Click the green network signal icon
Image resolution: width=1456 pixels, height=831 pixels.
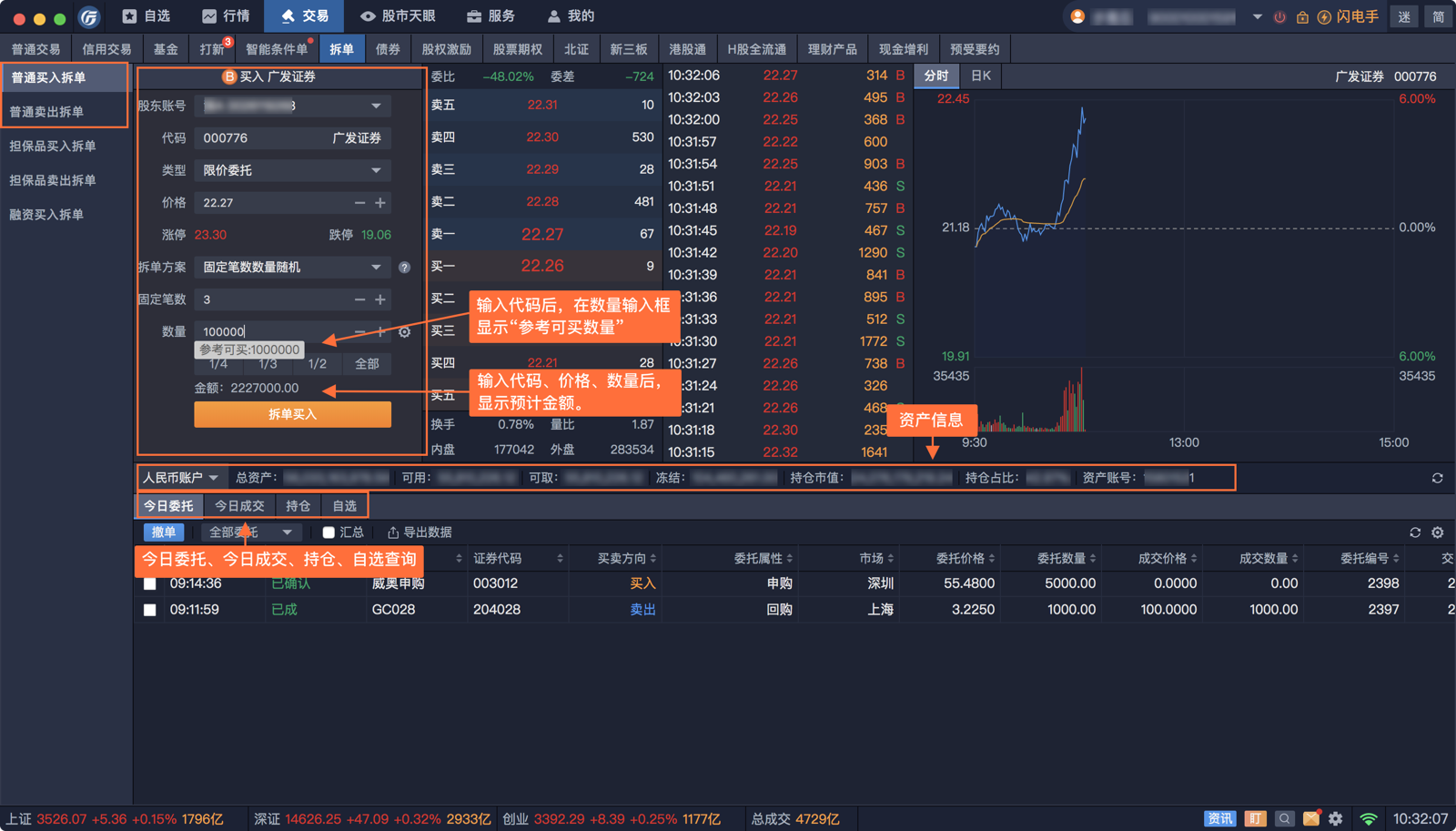(x=1369, y=819)
